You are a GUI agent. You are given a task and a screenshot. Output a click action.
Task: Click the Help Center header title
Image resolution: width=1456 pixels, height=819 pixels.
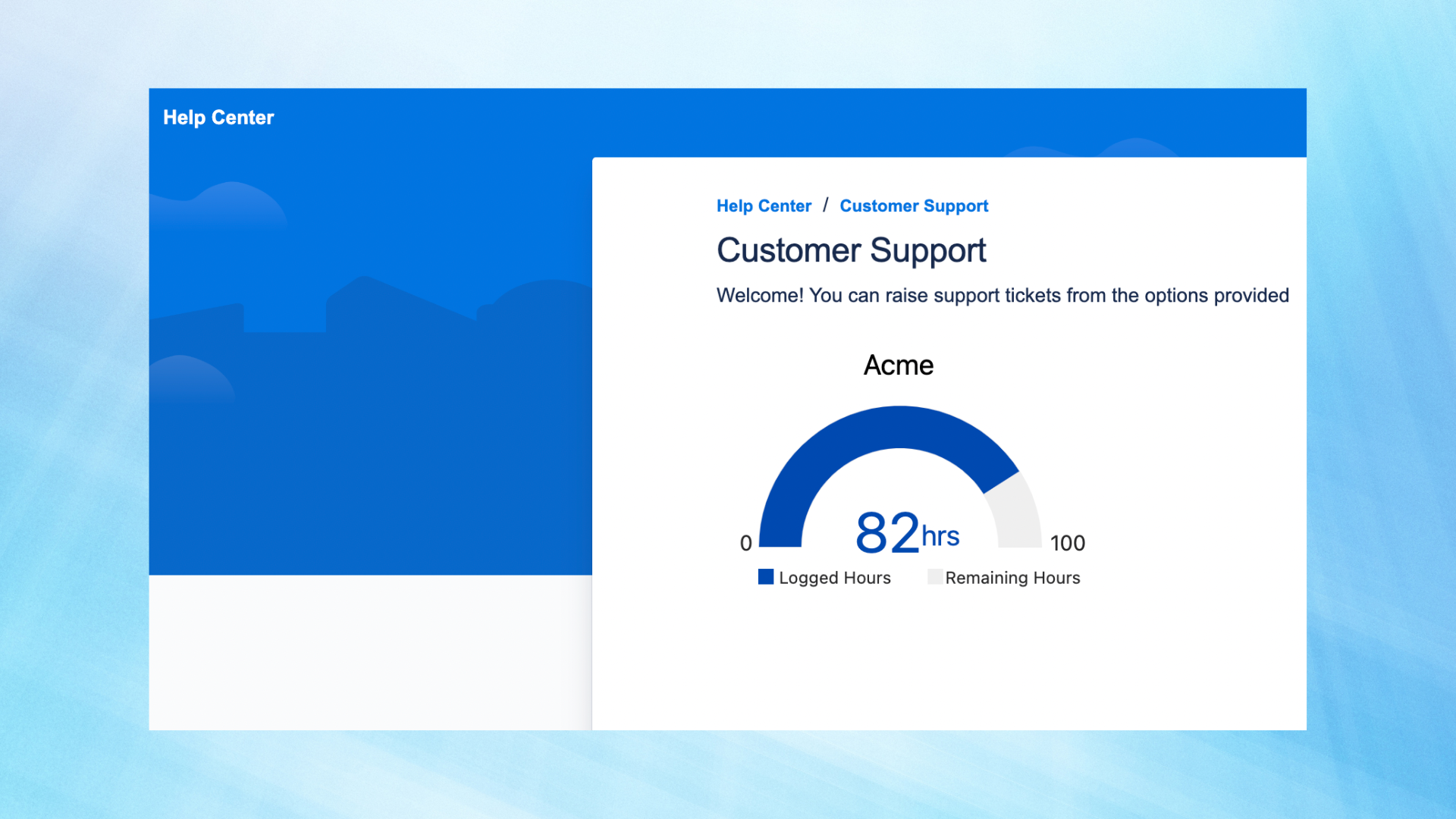[x=218, y=118]
